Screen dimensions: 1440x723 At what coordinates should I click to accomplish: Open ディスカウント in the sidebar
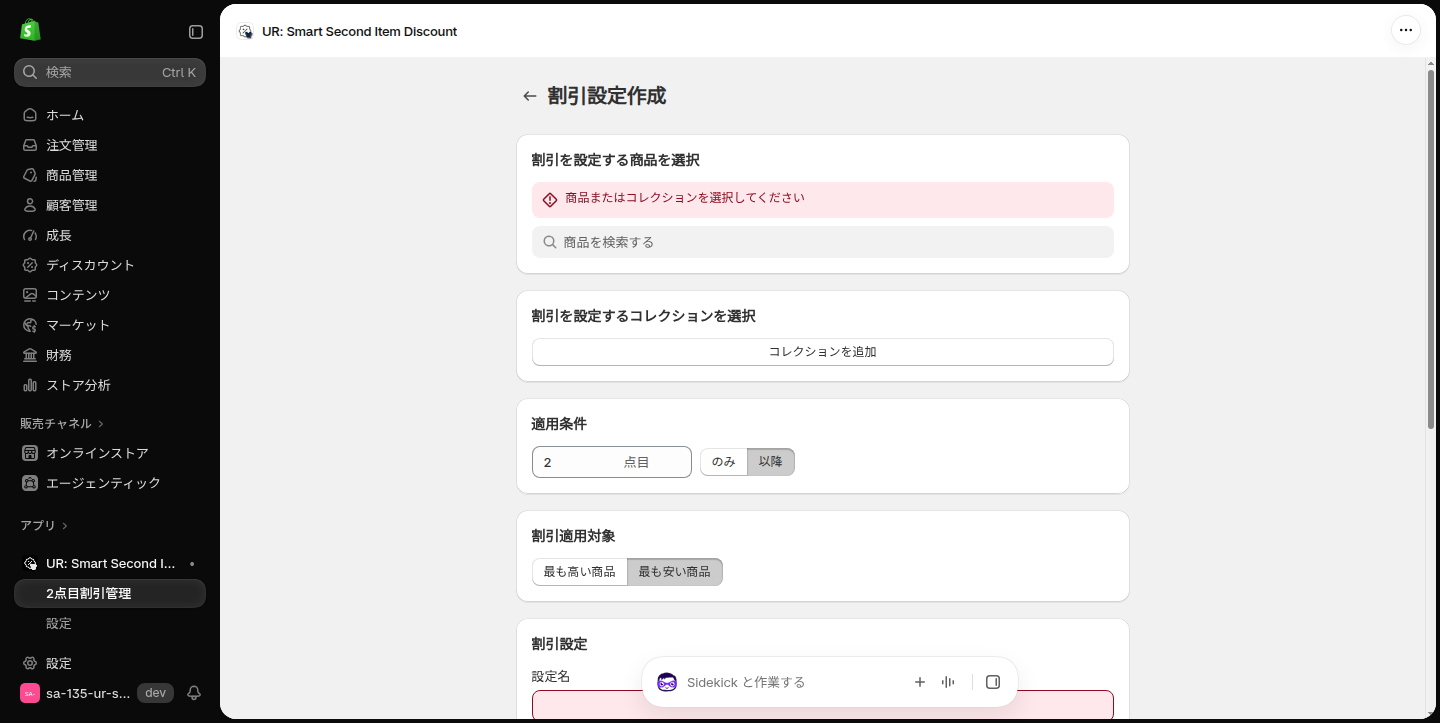coord(110,265)
